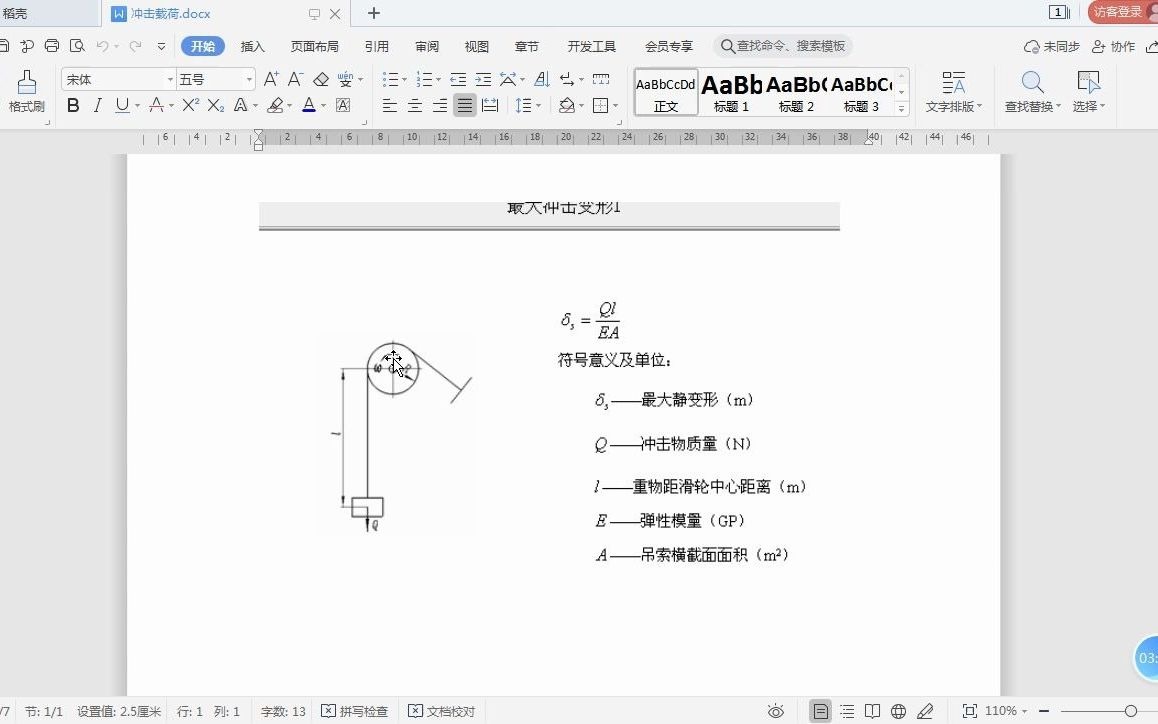Open the Print icon in quick access toolbar
The height and width of the screenshot is (724, 1158).
(50, 46)
